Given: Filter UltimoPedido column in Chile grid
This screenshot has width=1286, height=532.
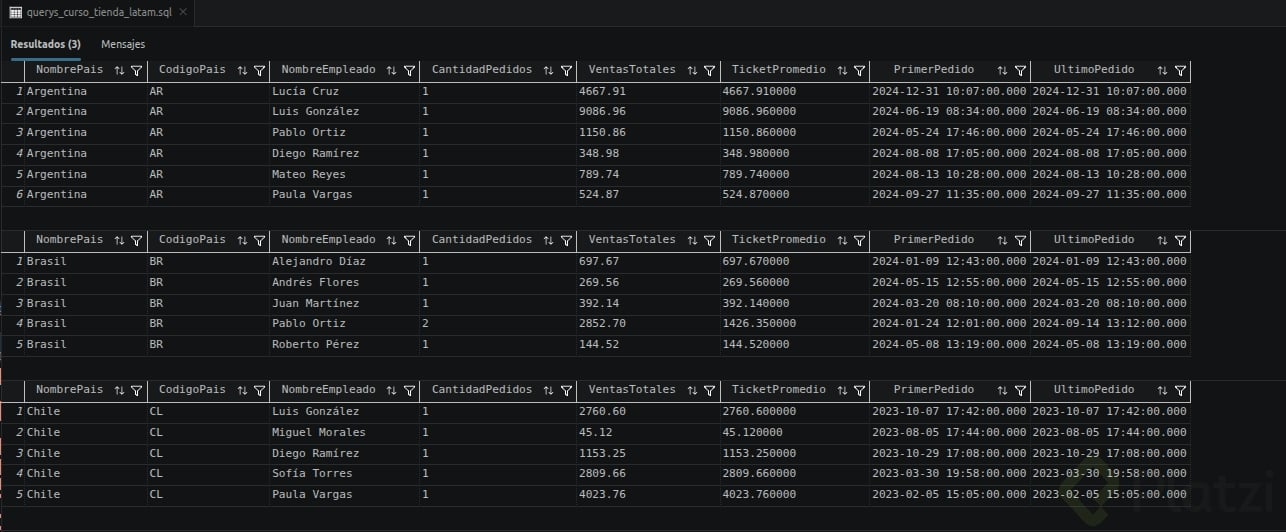Looking at the screenshot, I should (1180, 390).
